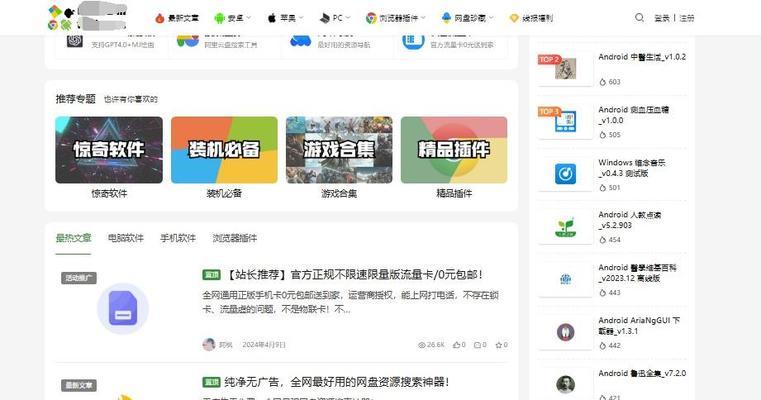The image size is (761, 400).
Task: Click the flame icon next to 505
Action: pyautogui.click(x=603, y=135)
